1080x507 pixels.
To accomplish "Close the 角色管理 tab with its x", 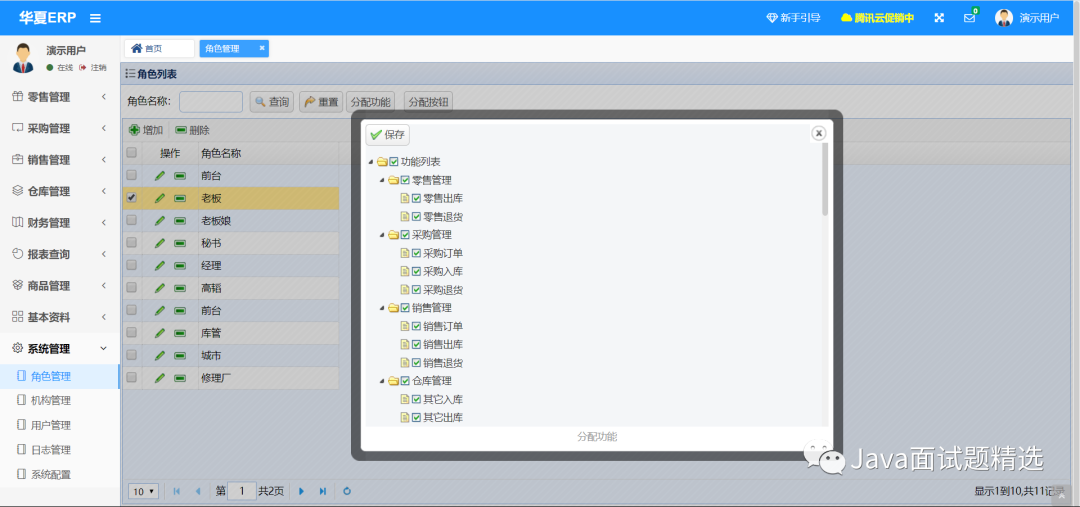I will [x=262, y=48].
